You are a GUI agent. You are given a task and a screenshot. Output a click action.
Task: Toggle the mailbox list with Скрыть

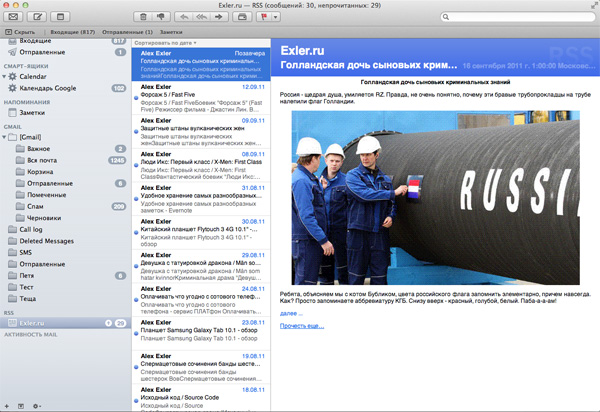click(x=20, y=33)
